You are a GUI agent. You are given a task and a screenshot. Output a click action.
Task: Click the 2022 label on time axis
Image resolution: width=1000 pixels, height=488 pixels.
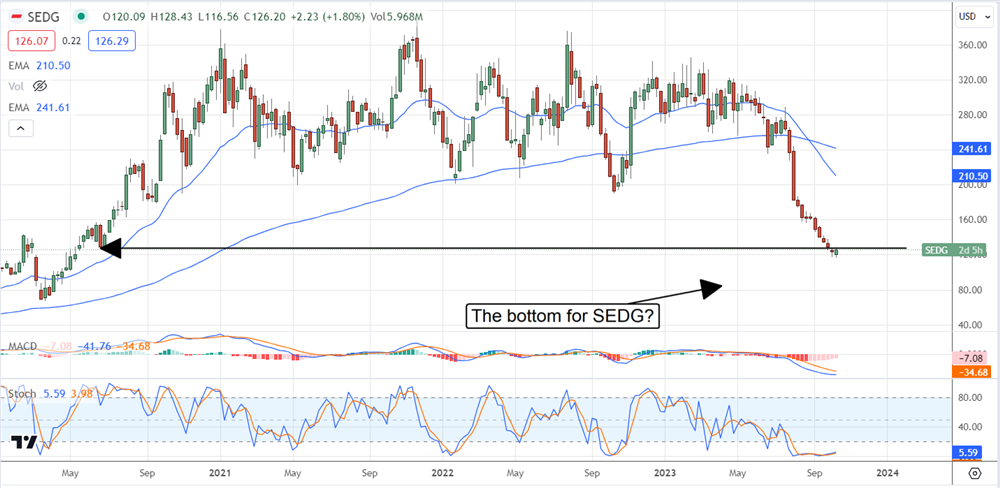tap(443, 473)
